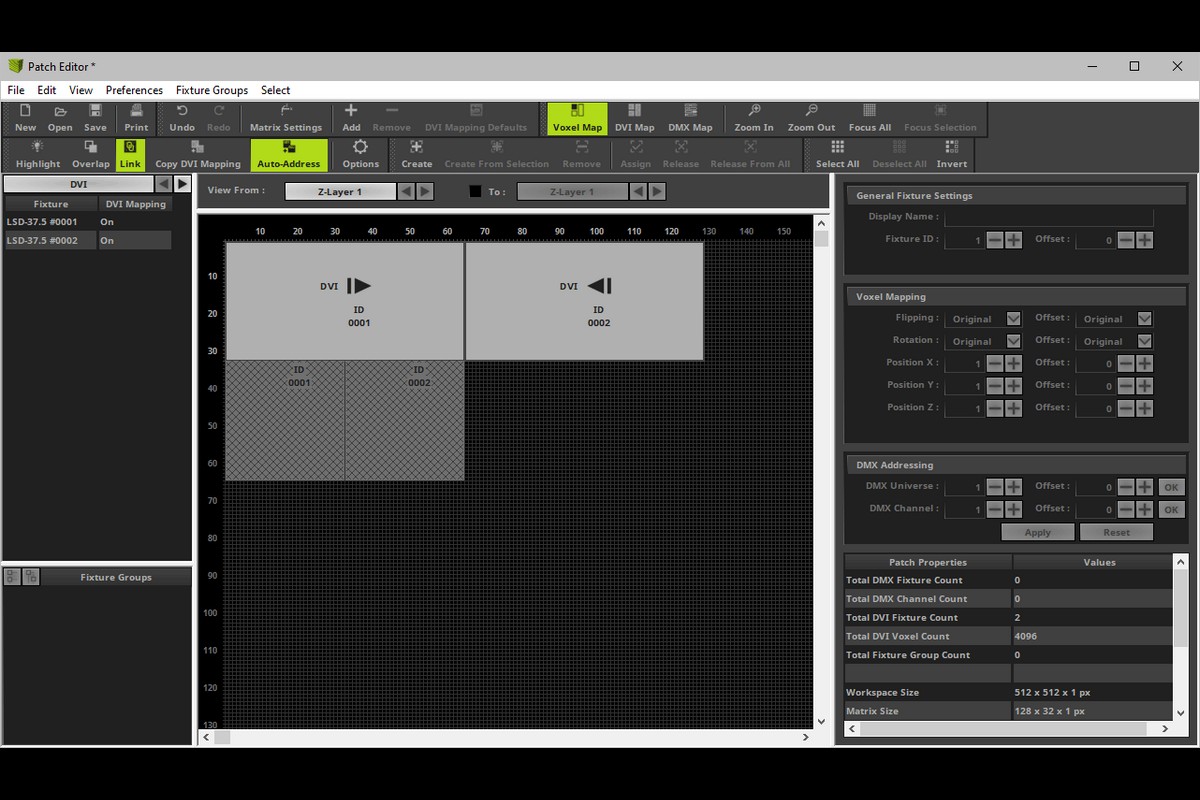The width and height of the screenshot is (1200, 800).
Task: Click the Apply button in DMX Addressing
Action: pyautogui.click(x=1037, y=532)
